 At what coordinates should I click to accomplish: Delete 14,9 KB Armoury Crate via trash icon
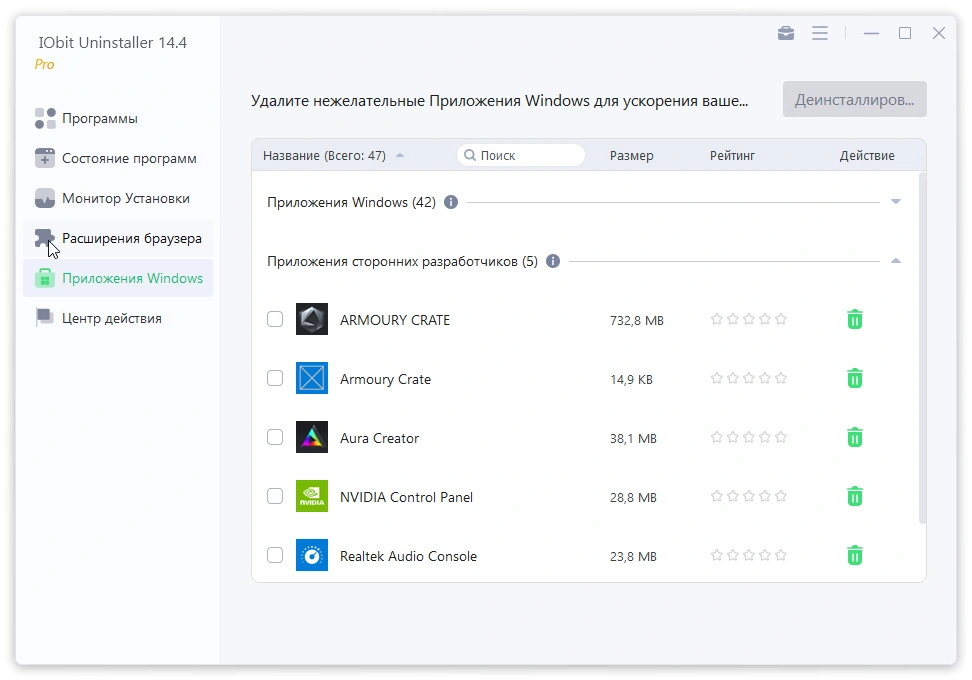(855, 378)
